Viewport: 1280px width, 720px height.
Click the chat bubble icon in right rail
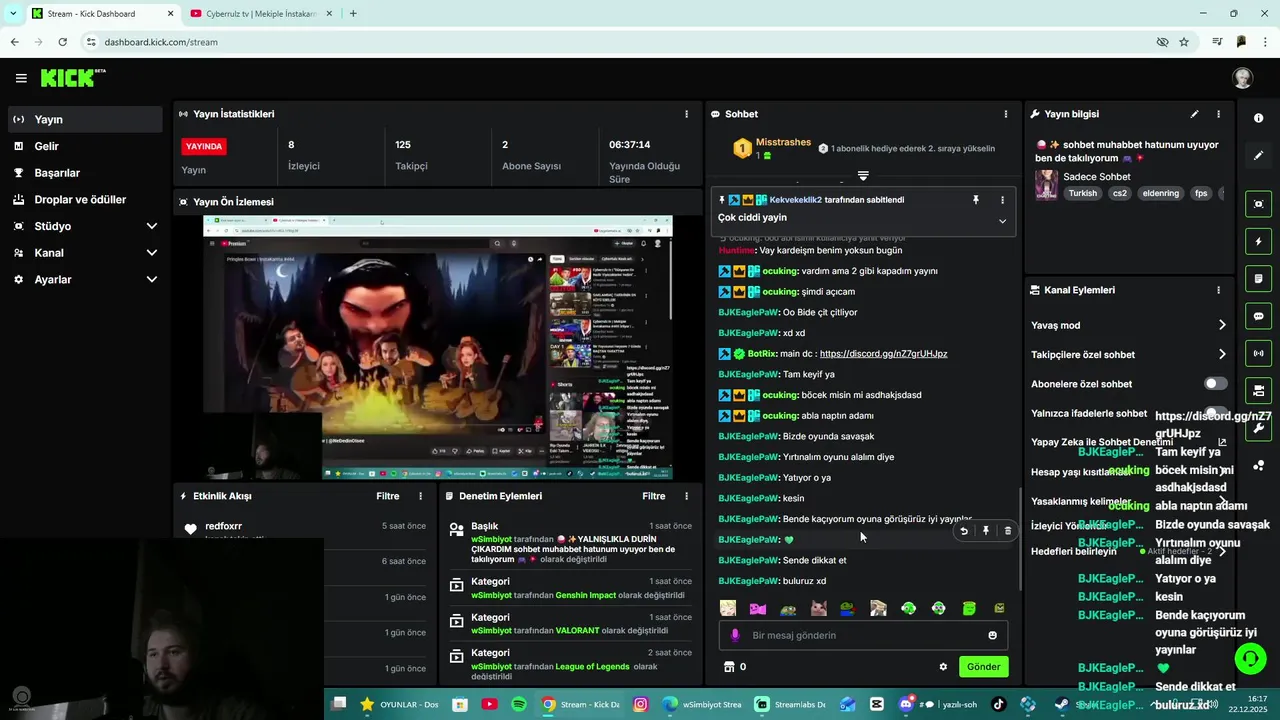click(x=1258, y=316)
